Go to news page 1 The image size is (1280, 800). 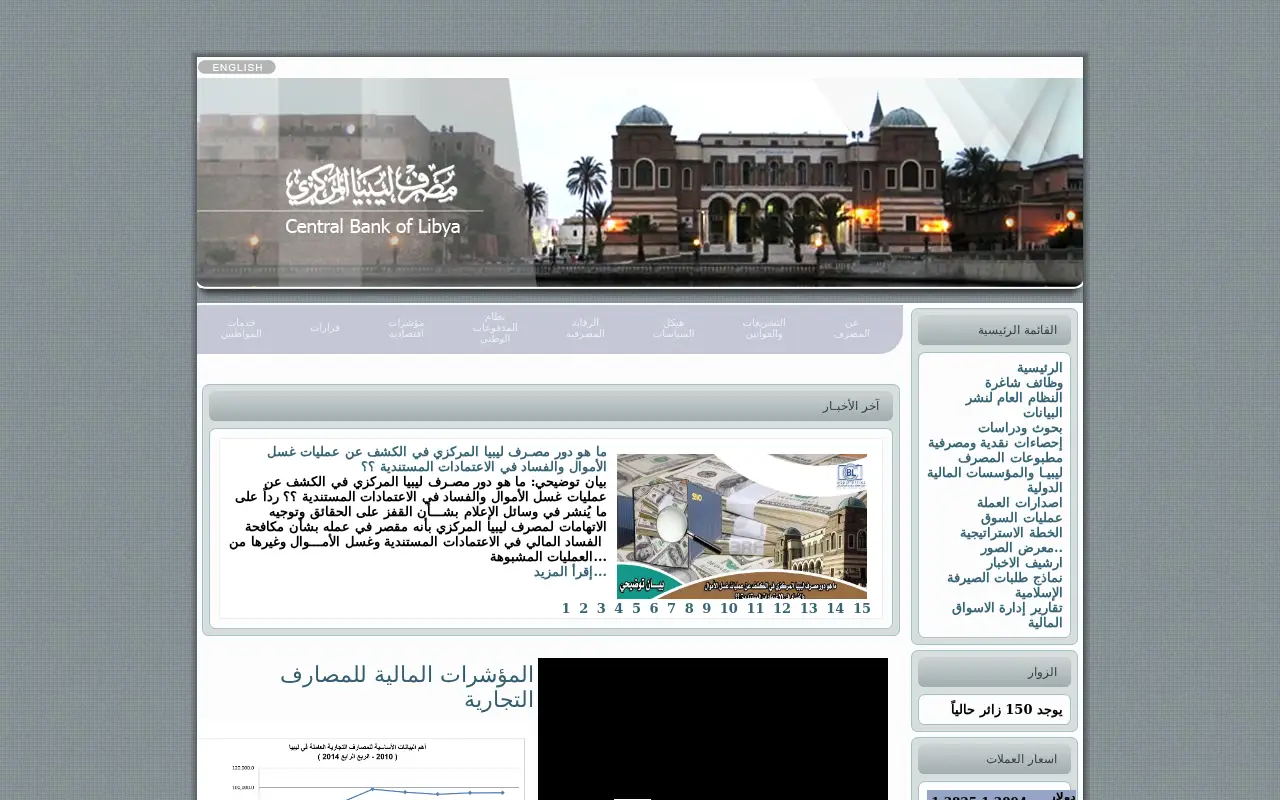[566, 608]
